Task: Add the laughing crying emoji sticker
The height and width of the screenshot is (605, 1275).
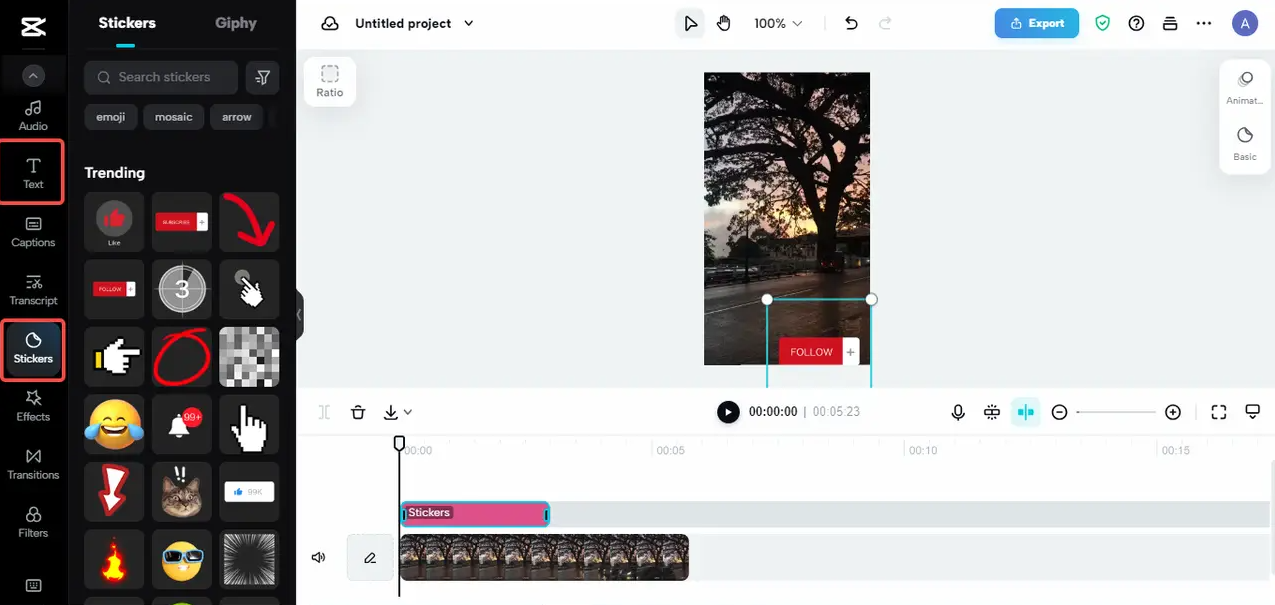Action: 114,424
